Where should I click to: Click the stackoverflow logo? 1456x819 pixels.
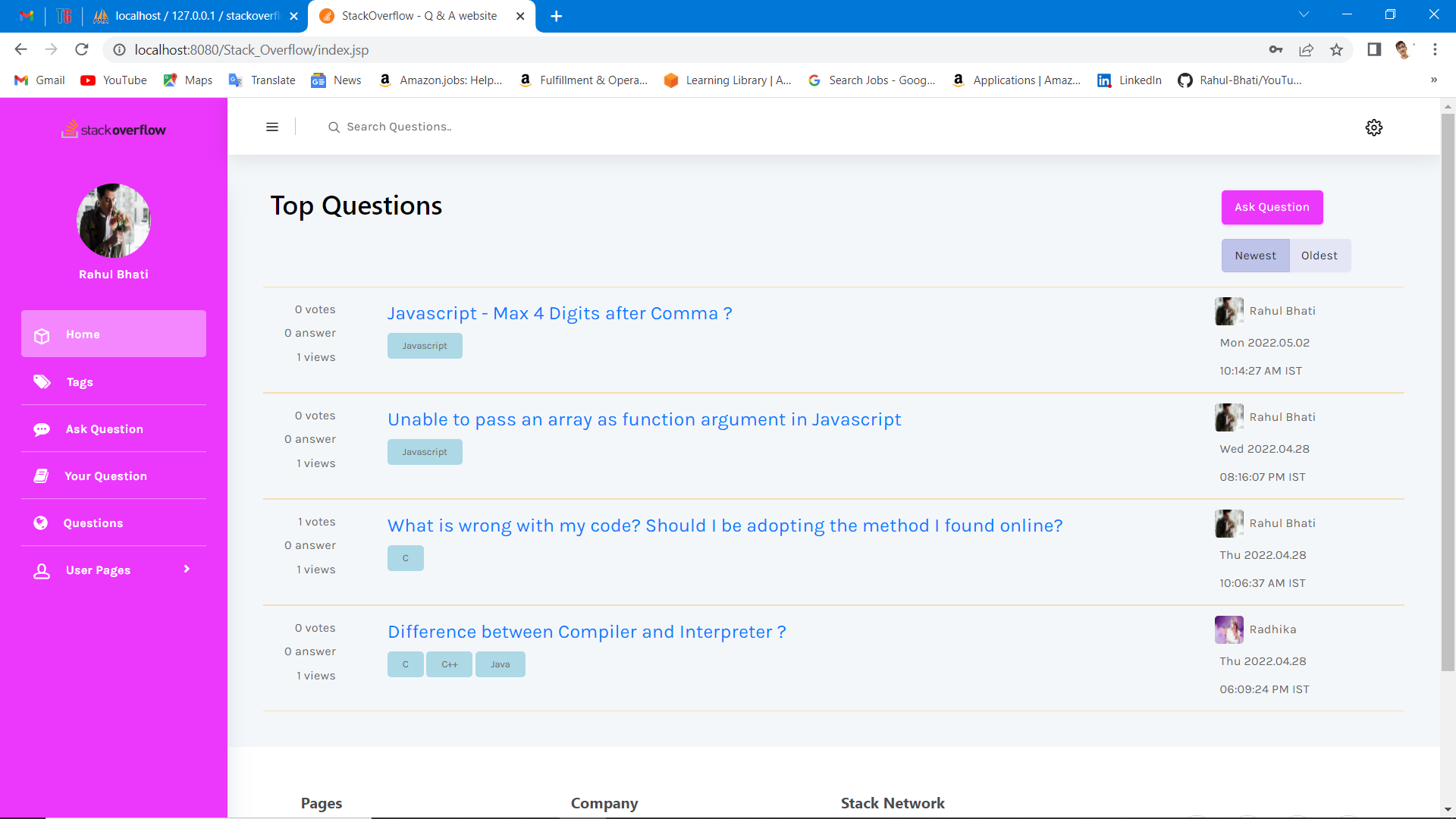[114, 130]
